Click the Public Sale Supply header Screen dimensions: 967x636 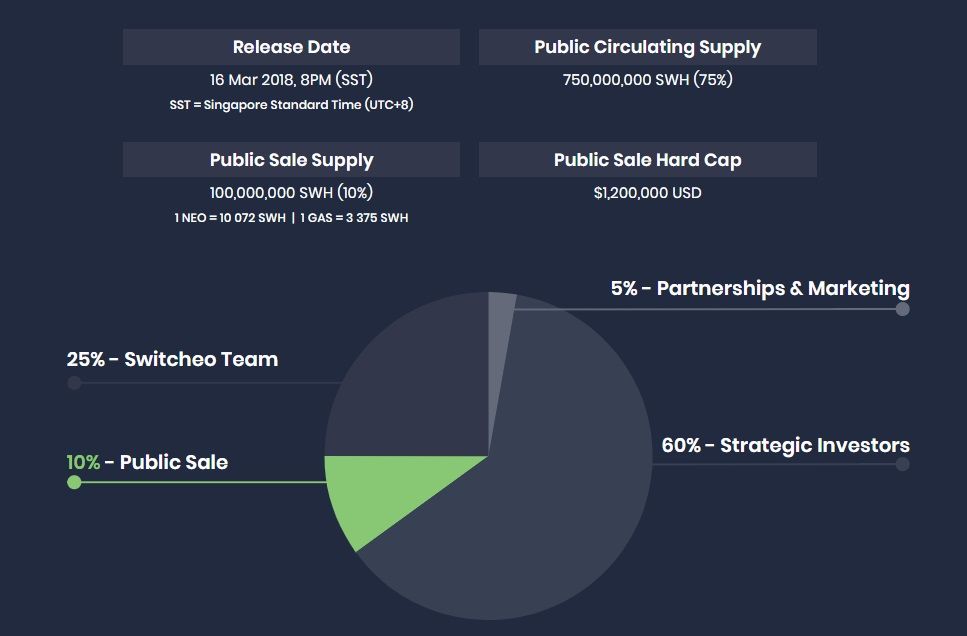click(291, 160)
